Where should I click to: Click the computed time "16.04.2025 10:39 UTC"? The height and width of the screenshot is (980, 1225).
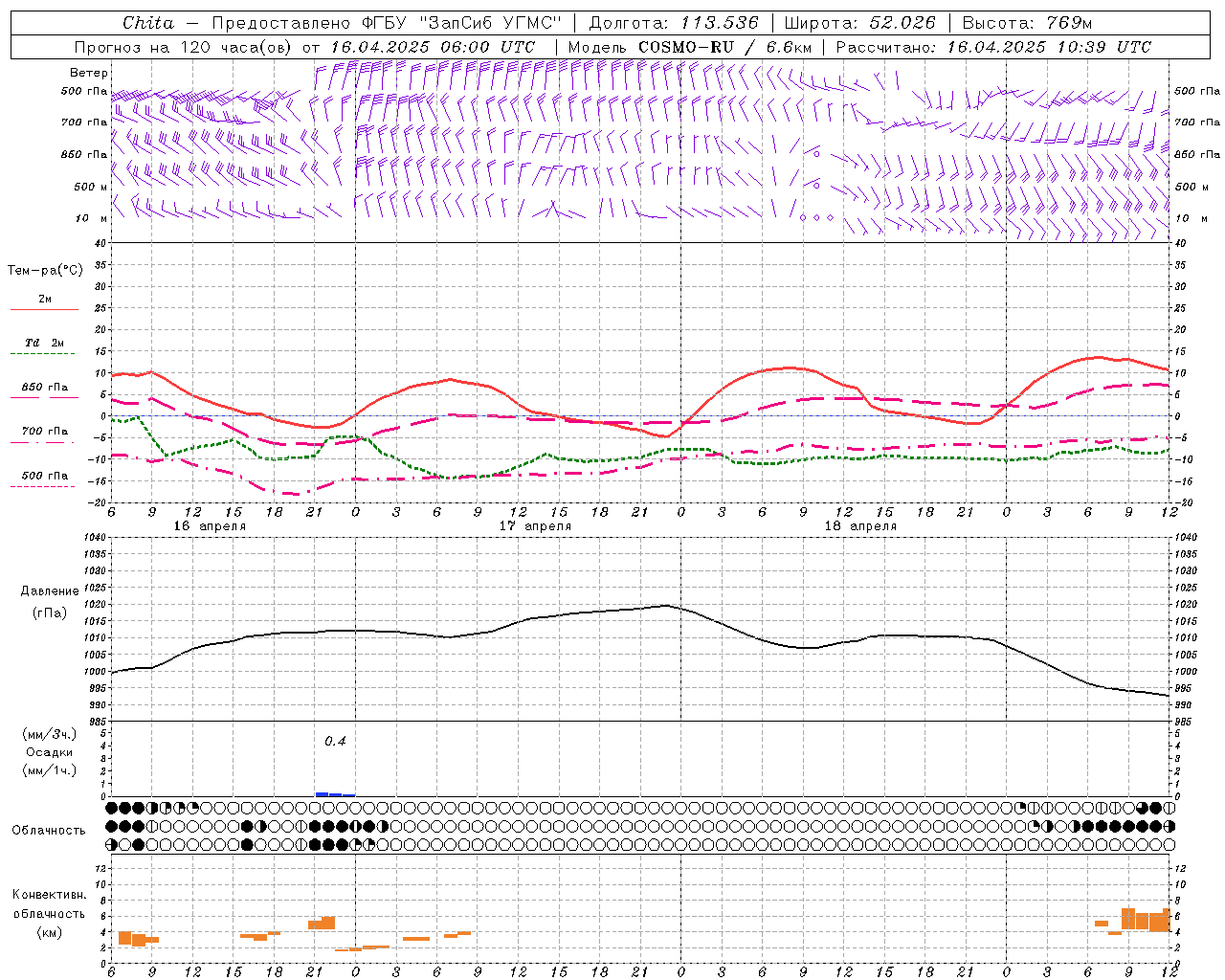1049,47
